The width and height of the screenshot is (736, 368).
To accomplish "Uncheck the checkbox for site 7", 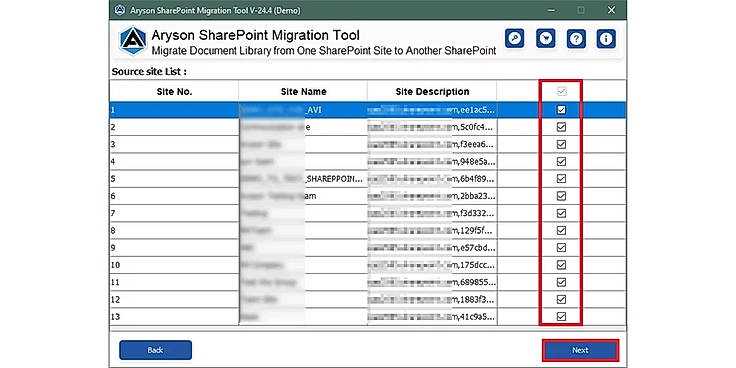I will point(561,214).
